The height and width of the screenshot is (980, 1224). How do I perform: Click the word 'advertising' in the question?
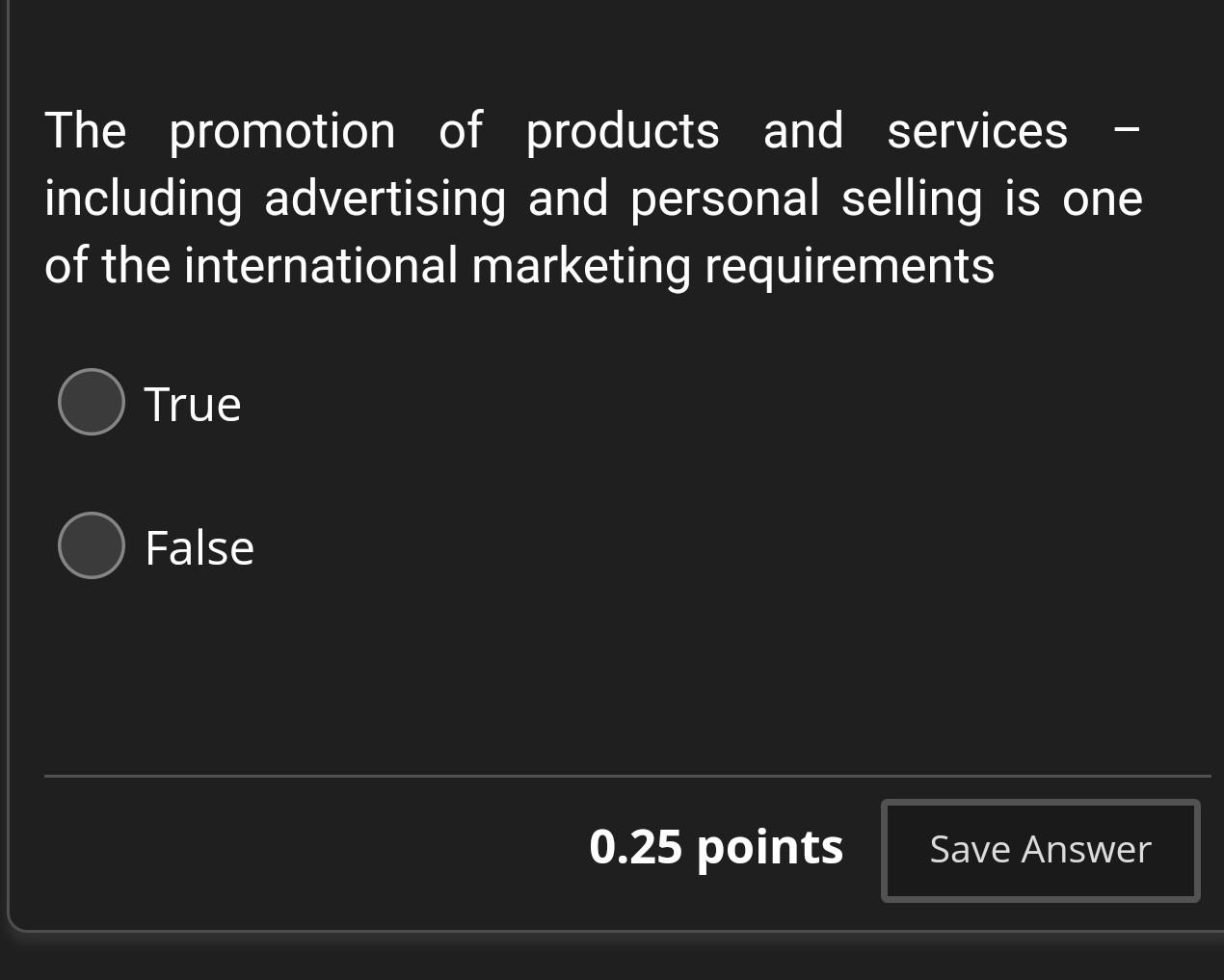[385, 198]
